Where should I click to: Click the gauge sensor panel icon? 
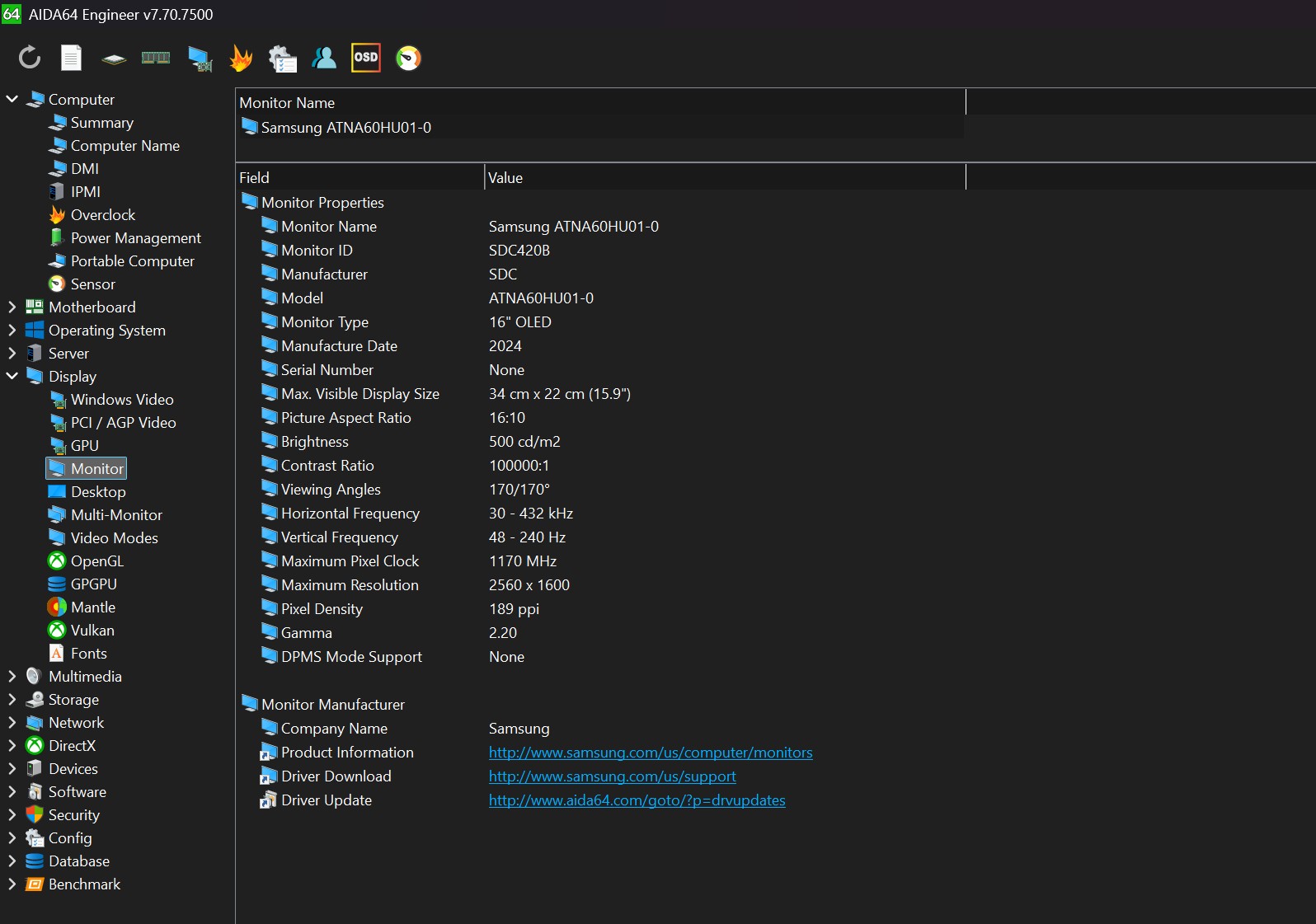tap(408, 58)
